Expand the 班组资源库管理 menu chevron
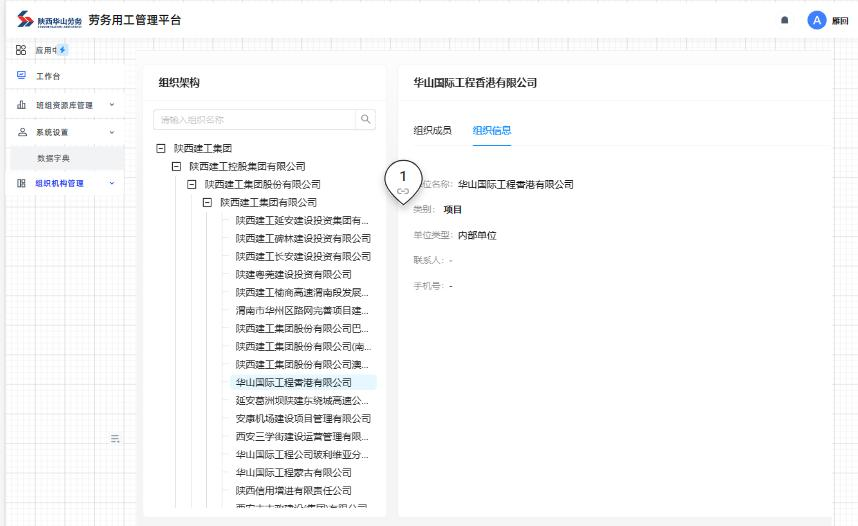 (x=112, y=105)
